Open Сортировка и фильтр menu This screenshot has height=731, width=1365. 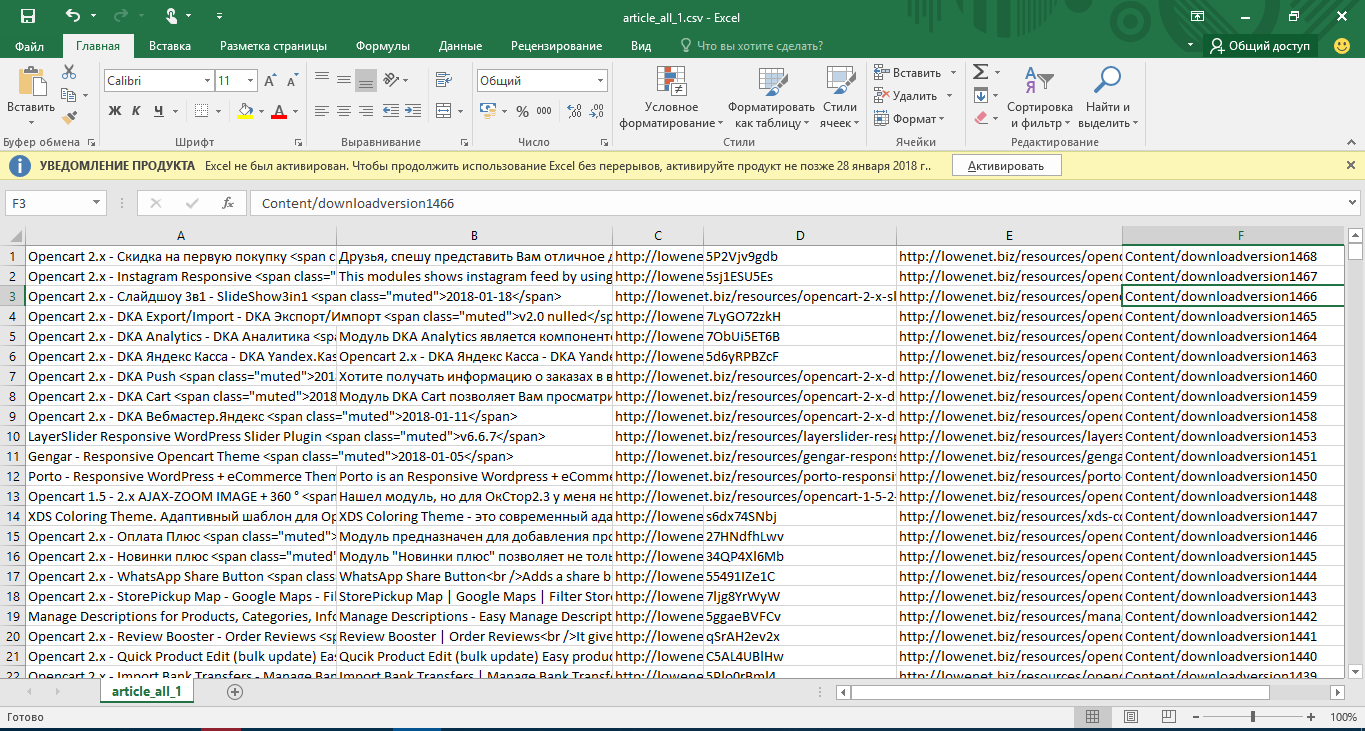tap(1040, 97)
